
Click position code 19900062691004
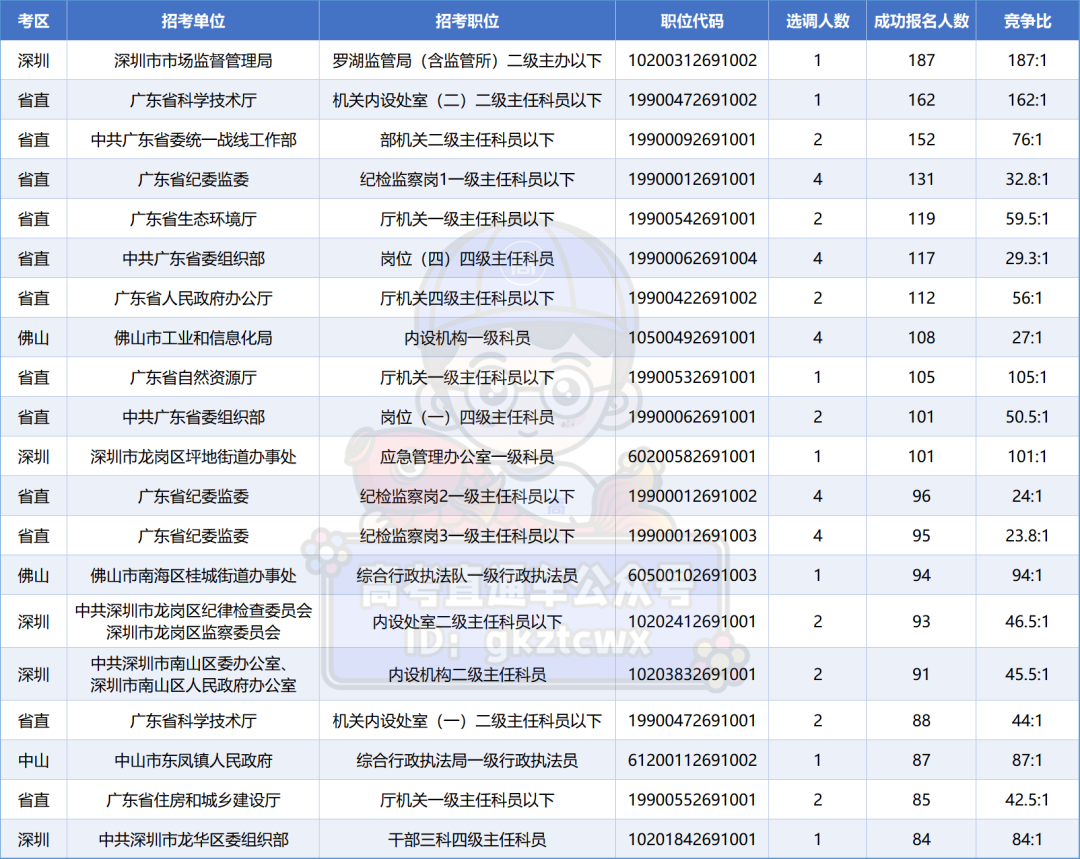[x=692, y=259]
